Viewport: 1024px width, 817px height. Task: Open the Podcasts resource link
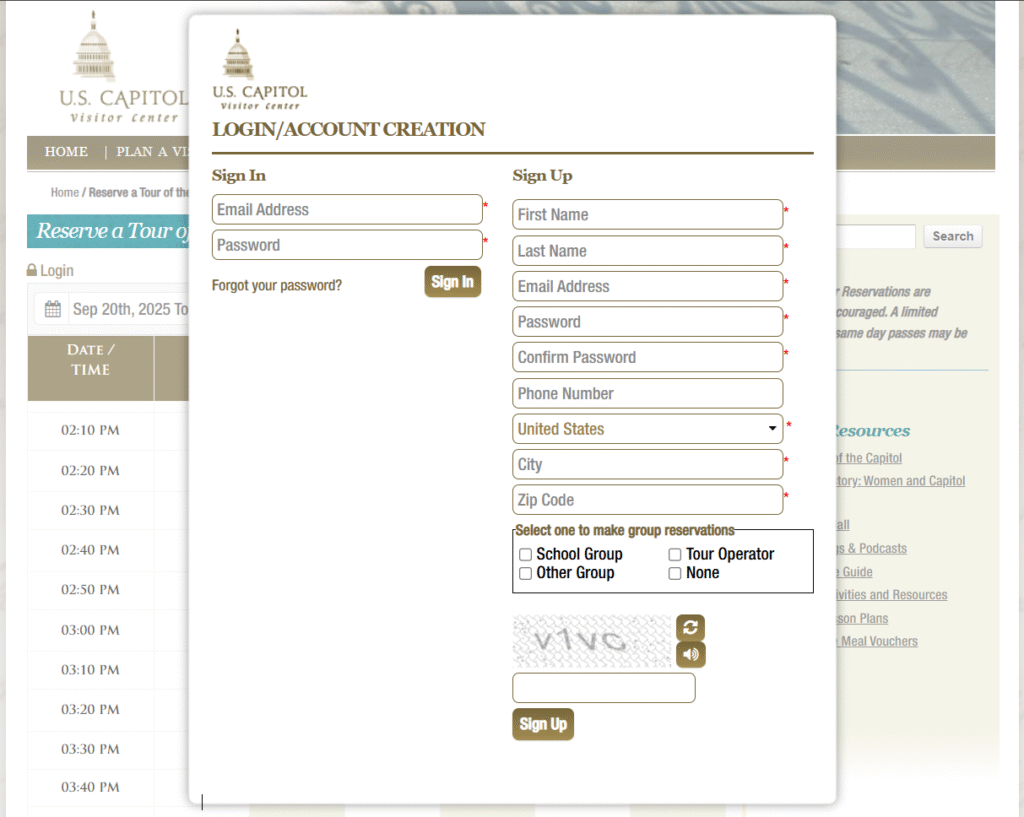872,549
